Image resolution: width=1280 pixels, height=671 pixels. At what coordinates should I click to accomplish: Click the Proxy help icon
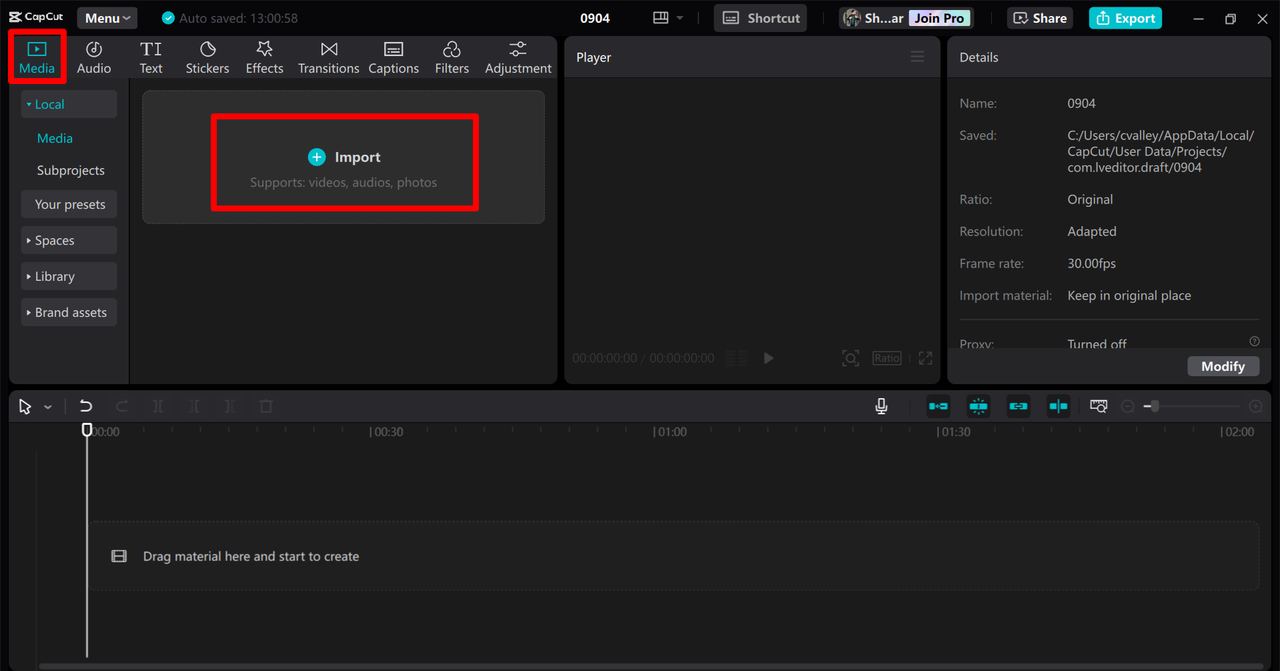[1254, 341]
